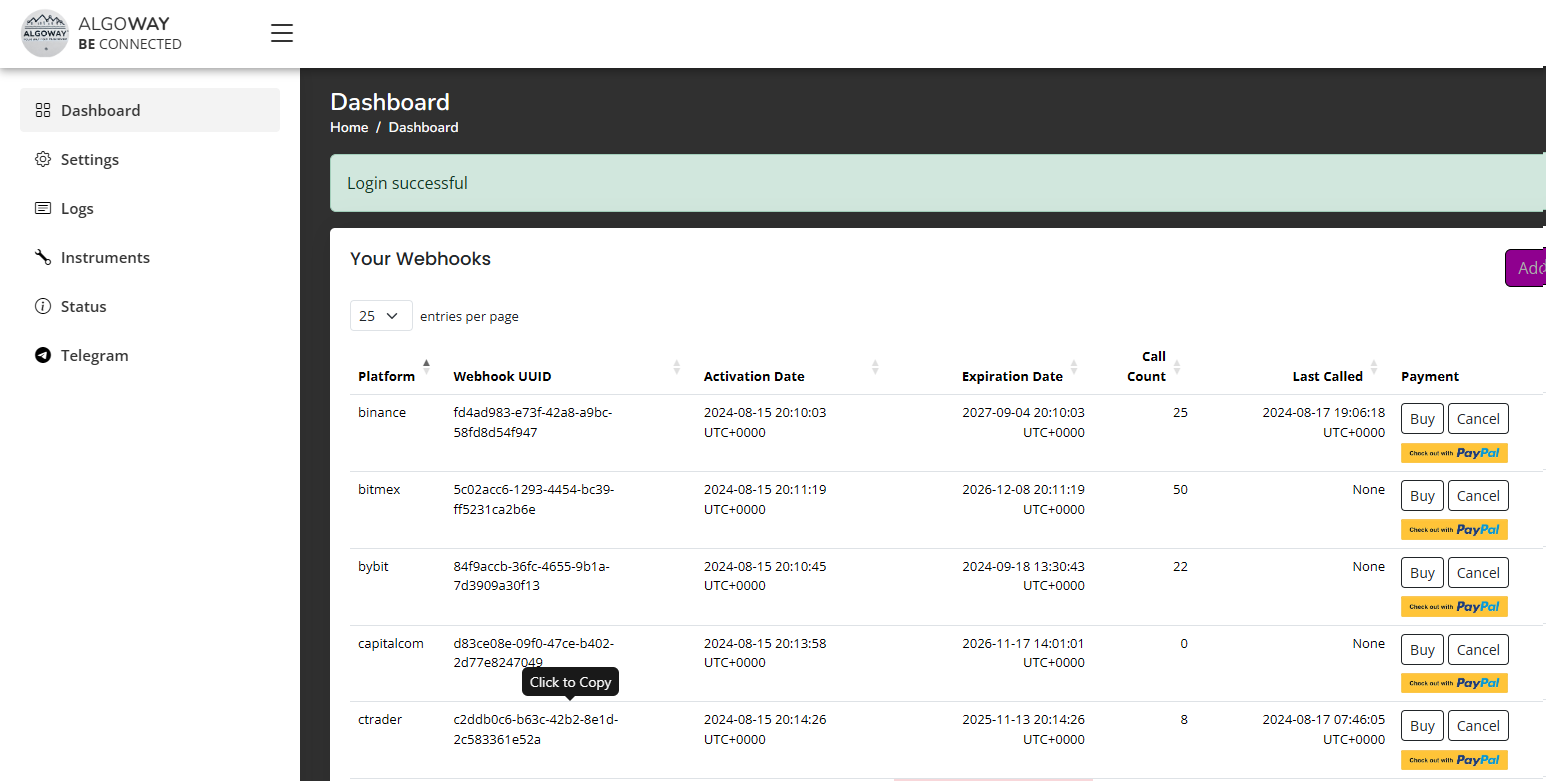Sort by Expiration Date column arrows

(1074, 367)
